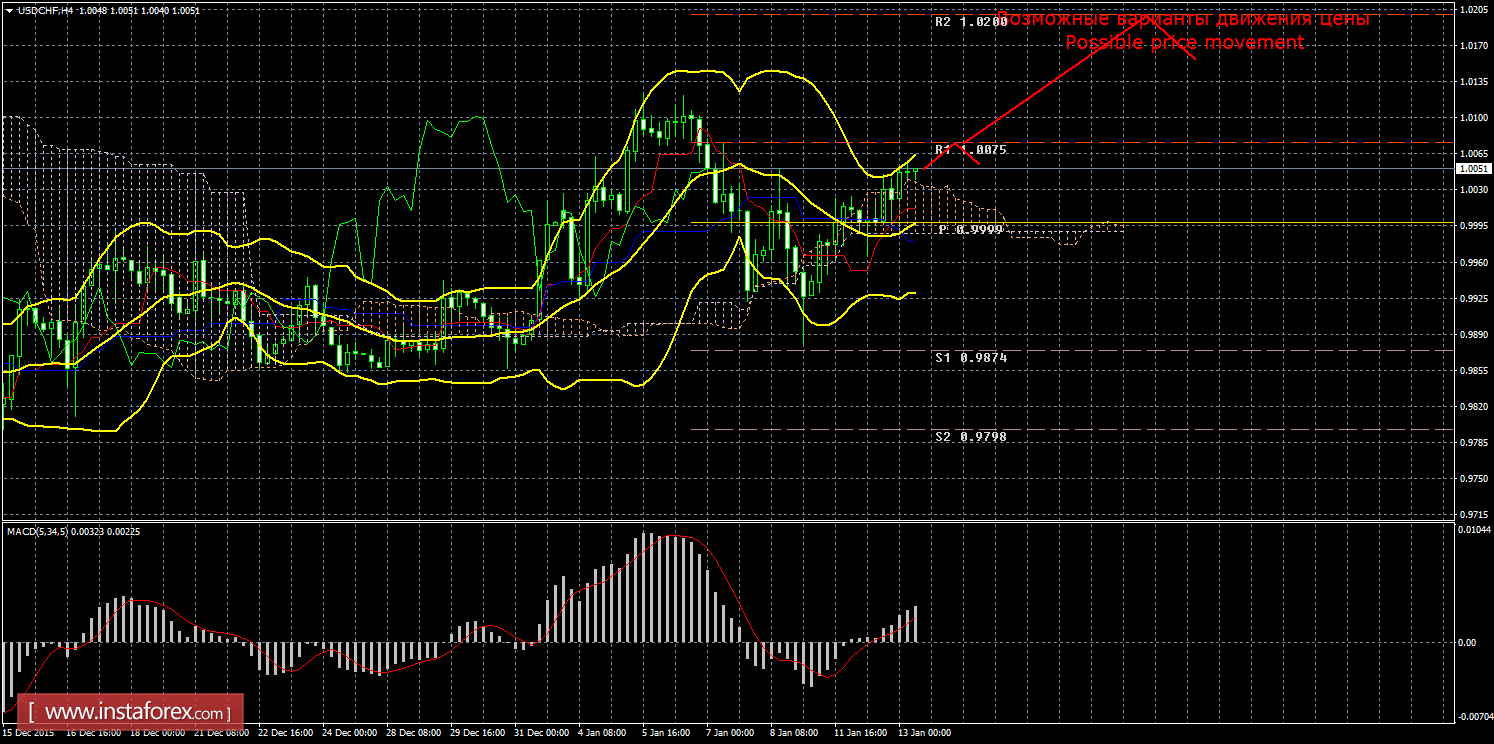Click the 0.9715 value on price axis
Image resolution: width=1494 pixels, height=744 pixels.
pyautogui.click(x=1473, y=514)
